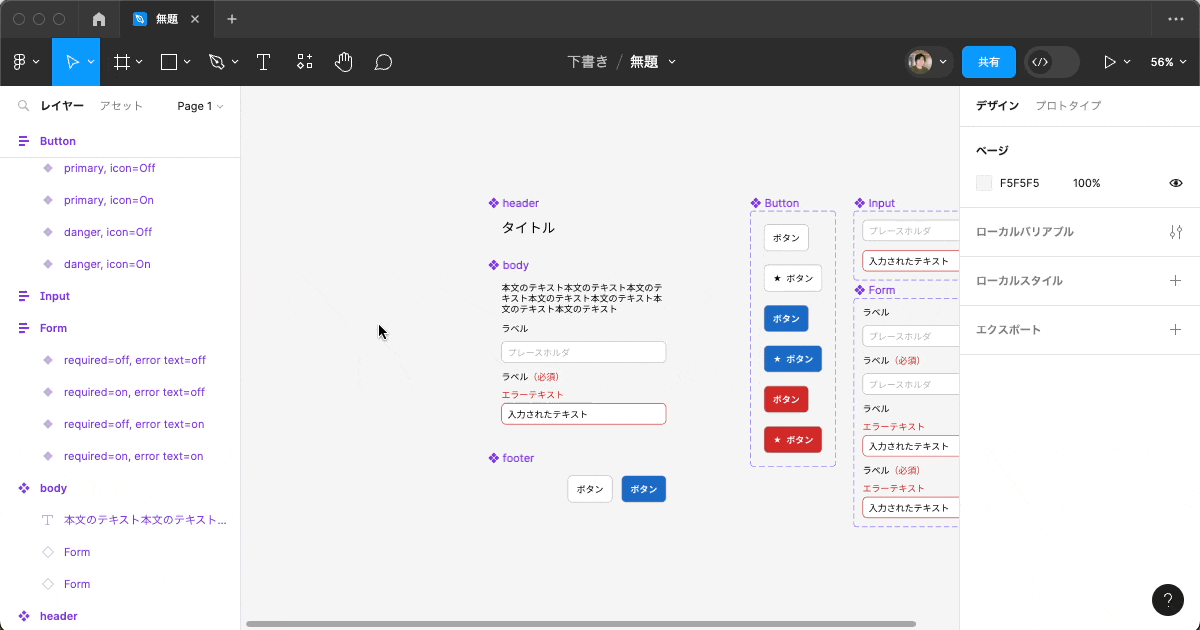Image resolution: width=1200 pixels, height=630 pixels.
Task: Open the Resources components tool
Action: [305, 62]
